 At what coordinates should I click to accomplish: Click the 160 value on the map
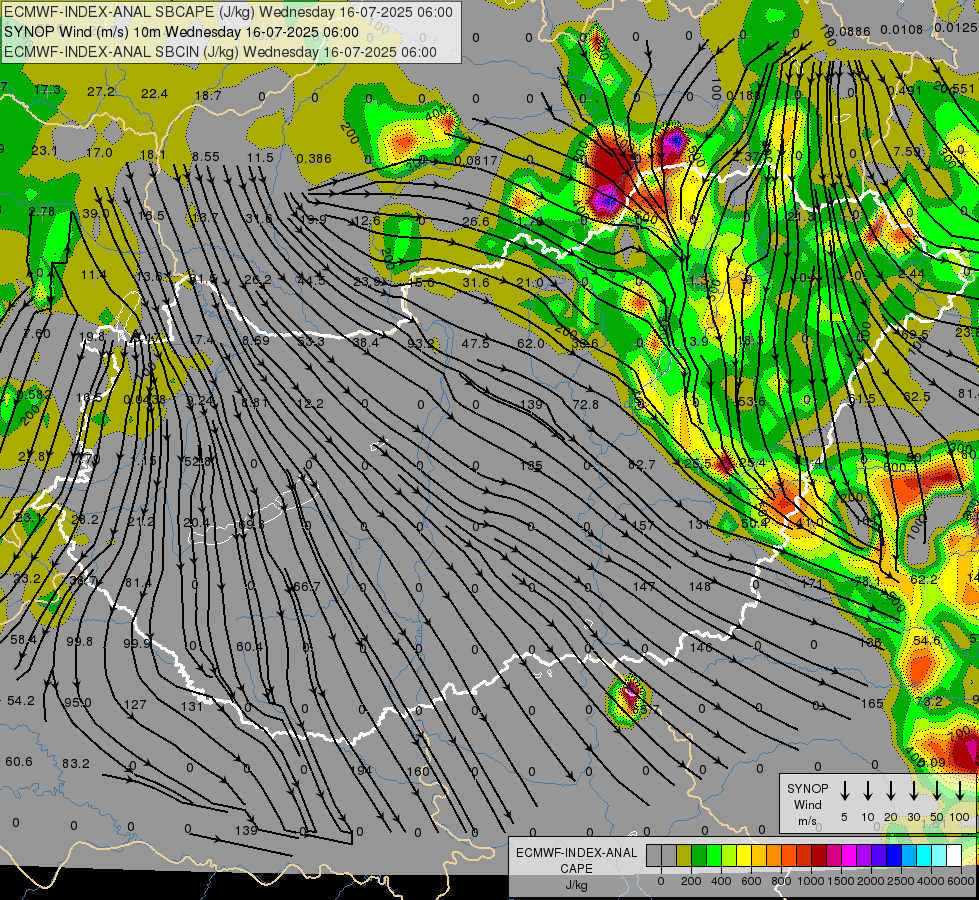[418, 771]
